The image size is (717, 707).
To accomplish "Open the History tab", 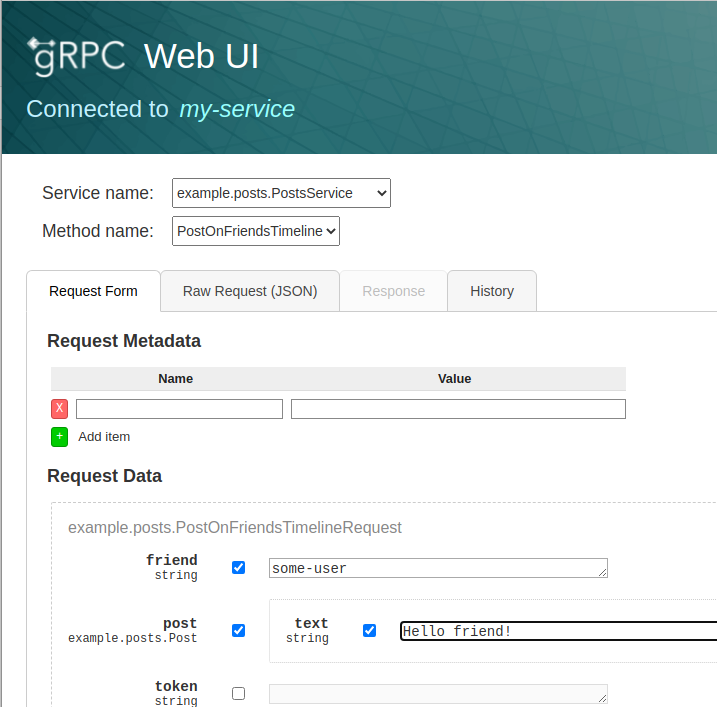I will point(492,291).
